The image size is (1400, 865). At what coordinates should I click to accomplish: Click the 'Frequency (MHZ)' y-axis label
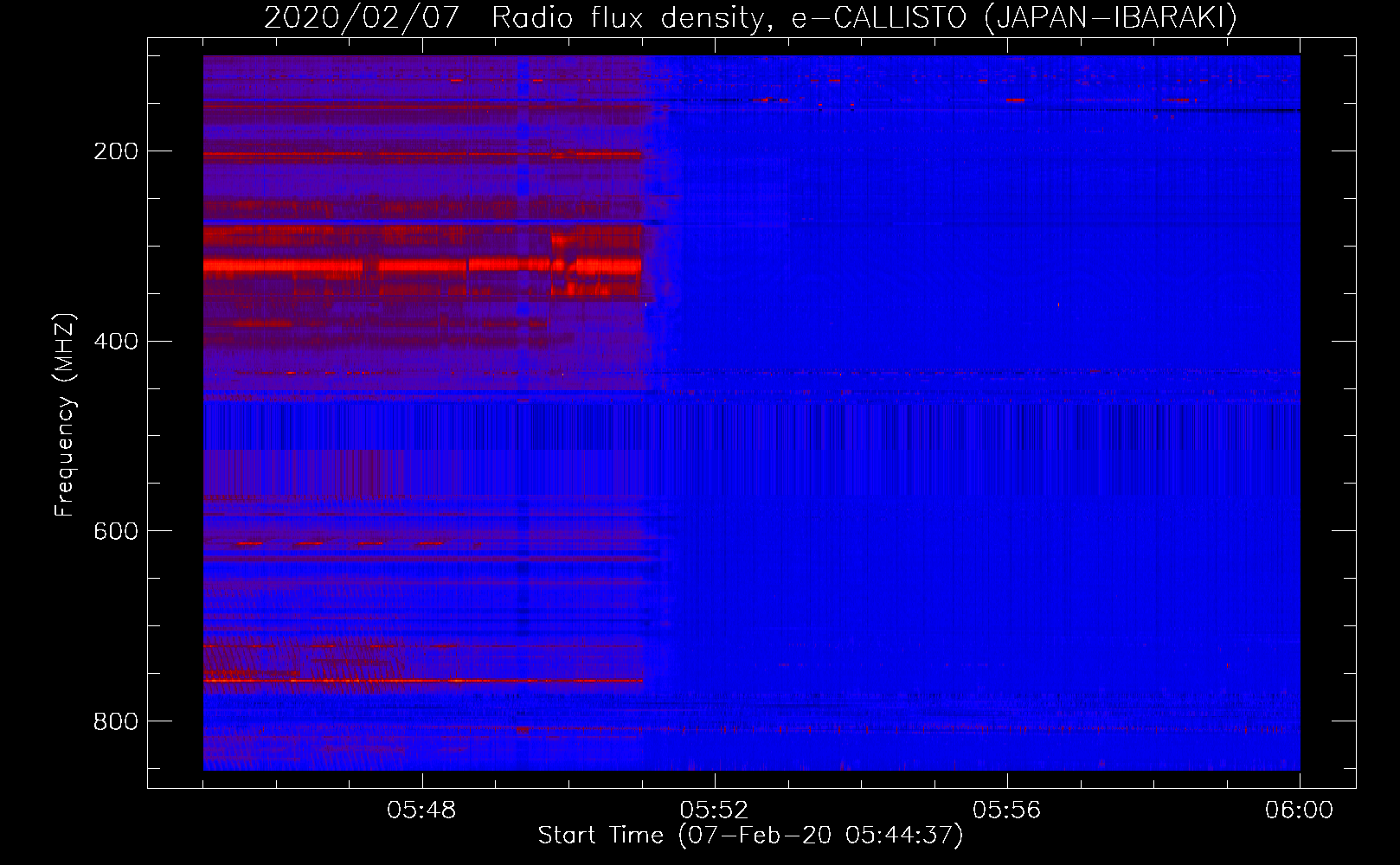pyautogui.click(x=65, y=414)
